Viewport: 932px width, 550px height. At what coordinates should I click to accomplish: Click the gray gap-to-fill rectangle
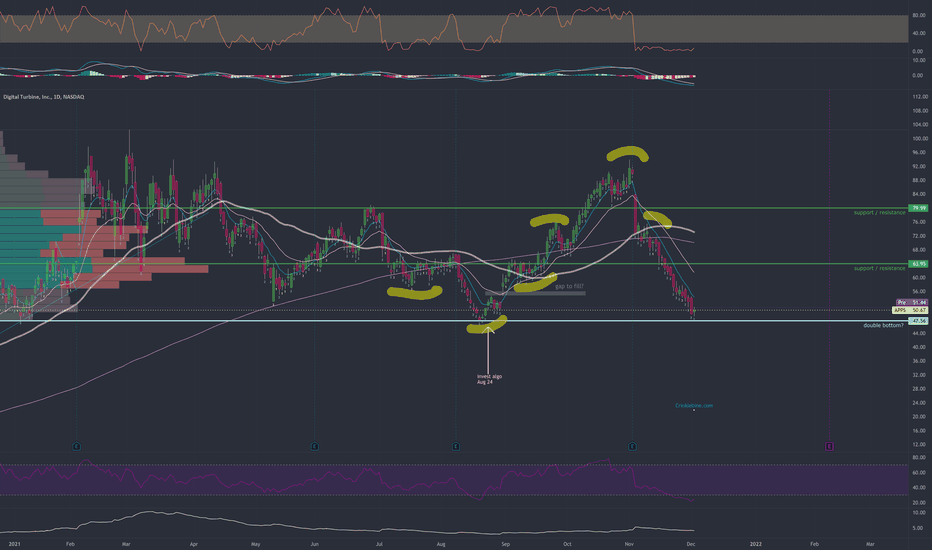pyautogui.click(x=535, y=293)
